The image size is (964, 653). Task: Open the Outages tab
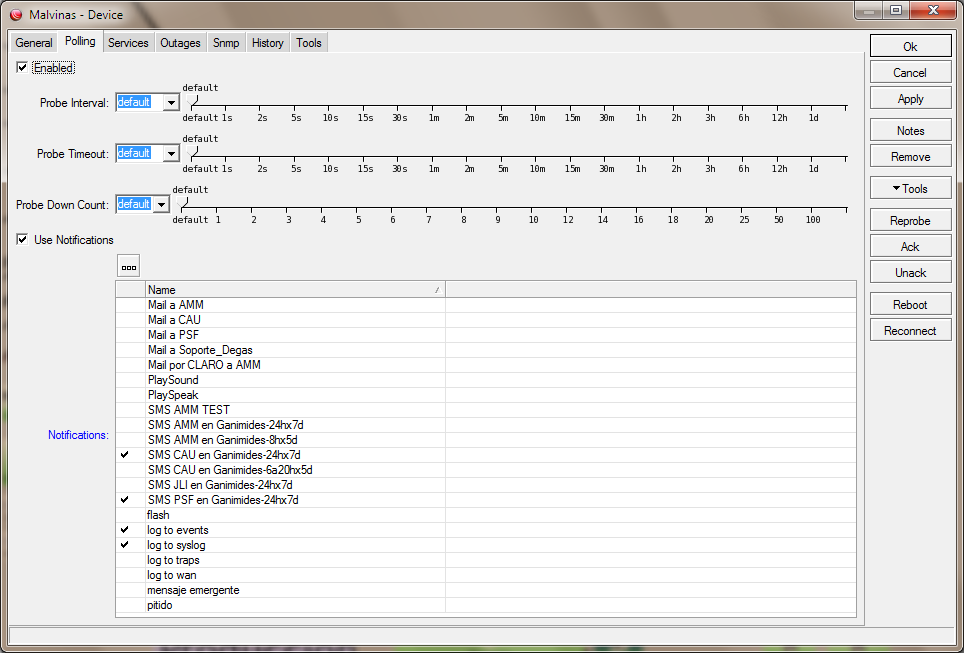pos(180,42)
